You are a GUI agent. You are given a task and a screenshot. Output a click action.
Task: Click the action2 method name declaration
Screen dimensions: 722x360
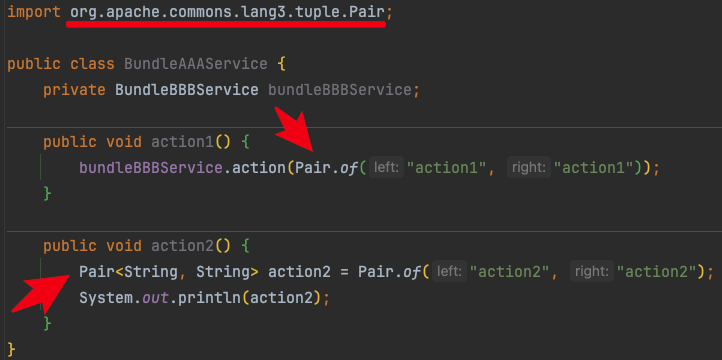(x=182, y=246)
